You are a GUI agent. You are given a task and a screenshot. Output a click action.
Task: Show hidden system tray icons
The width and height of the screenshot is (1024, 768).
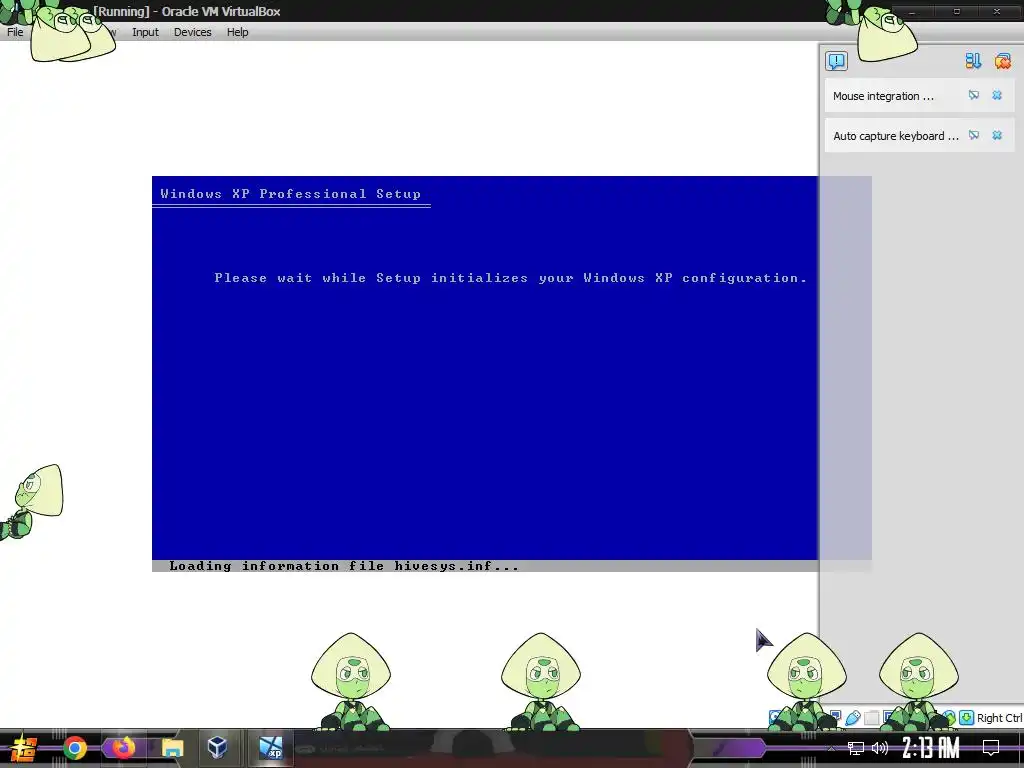click(x=831, y=748)
